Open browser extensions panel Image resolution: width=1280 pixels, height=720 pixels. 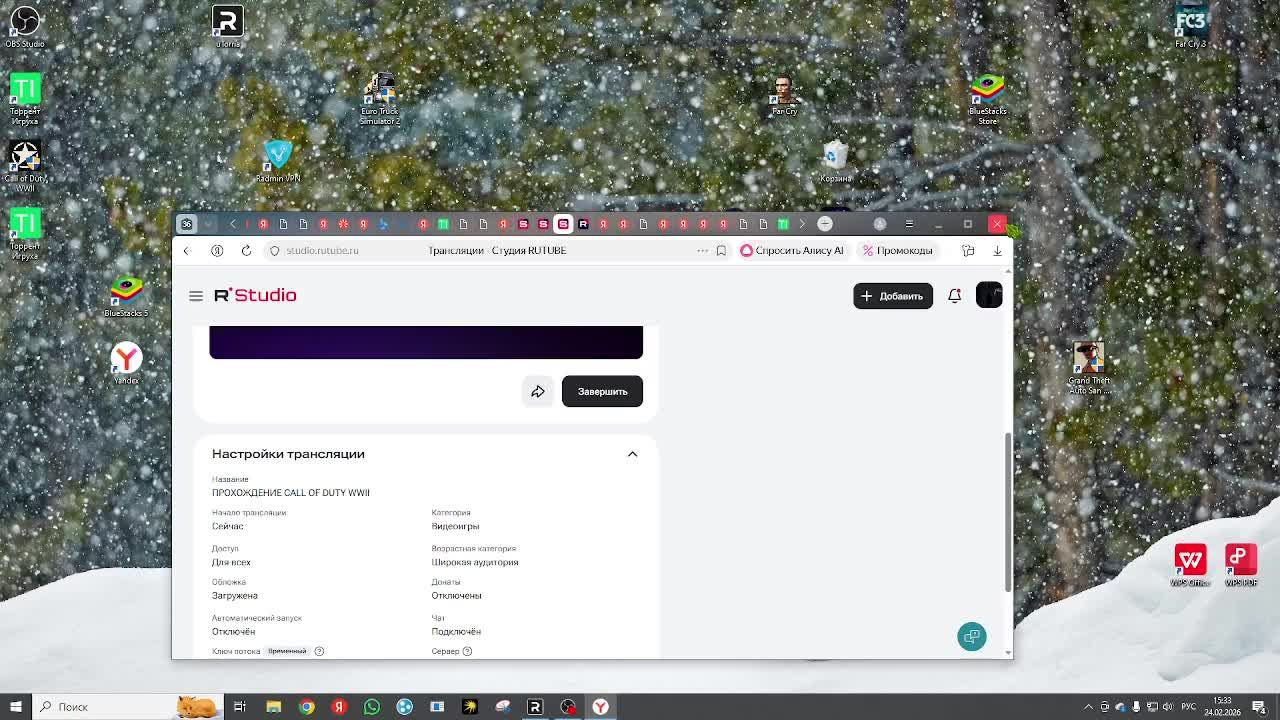[x=968, y=251]
